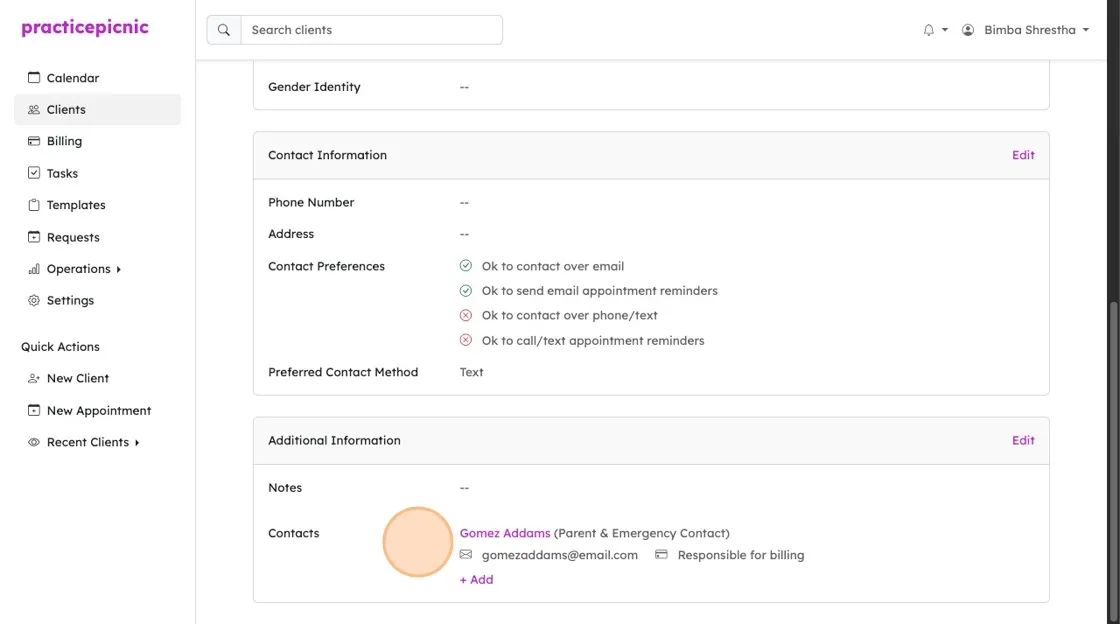Viewport: 1120px width, 624px height.
Task: Click the card icon by Responsible for billing
Action: pos(661,554)
